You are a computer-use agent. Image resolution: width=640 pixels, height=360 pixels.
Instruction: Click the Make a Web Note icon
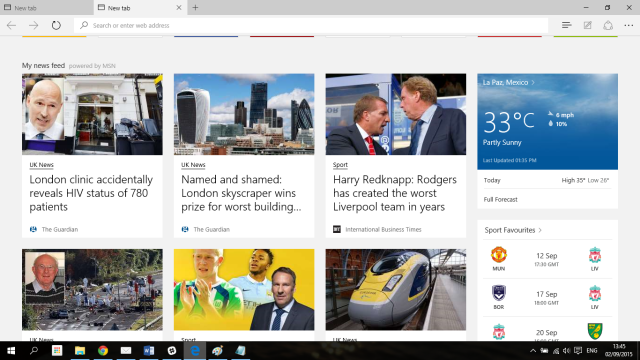587,25
